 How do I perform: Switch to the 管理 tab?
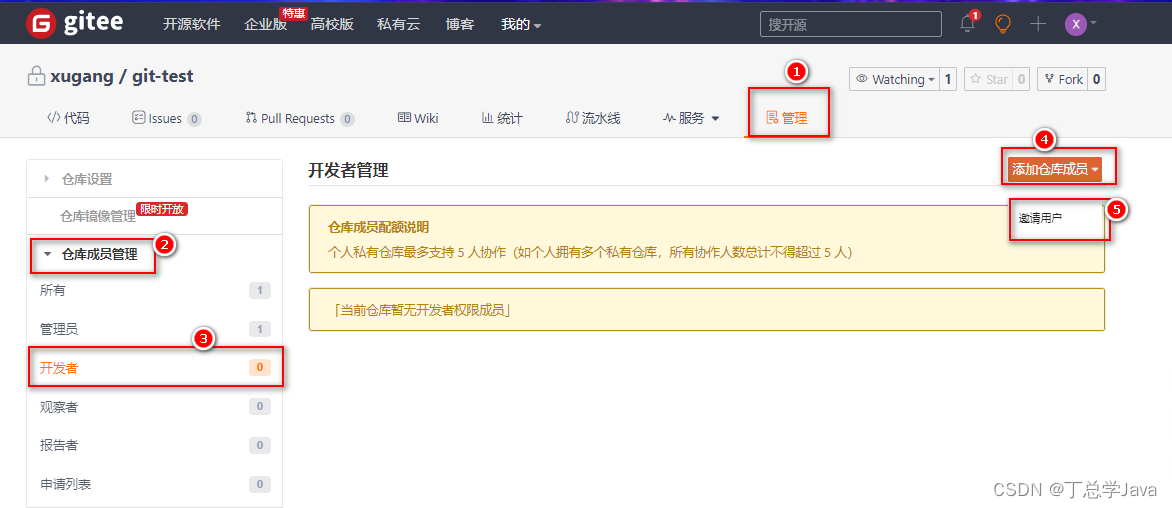click(786, 118)
